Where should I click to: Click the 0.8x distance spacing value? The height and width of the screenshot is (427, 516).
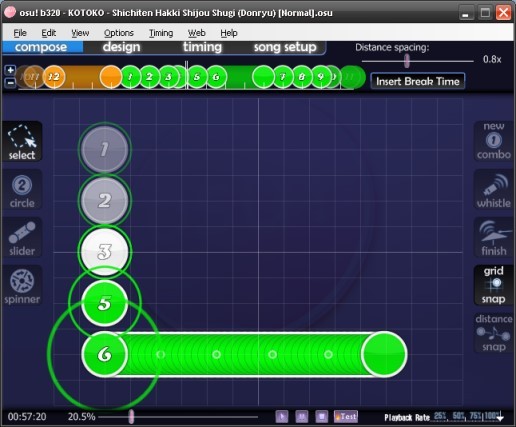coord(492,59)
